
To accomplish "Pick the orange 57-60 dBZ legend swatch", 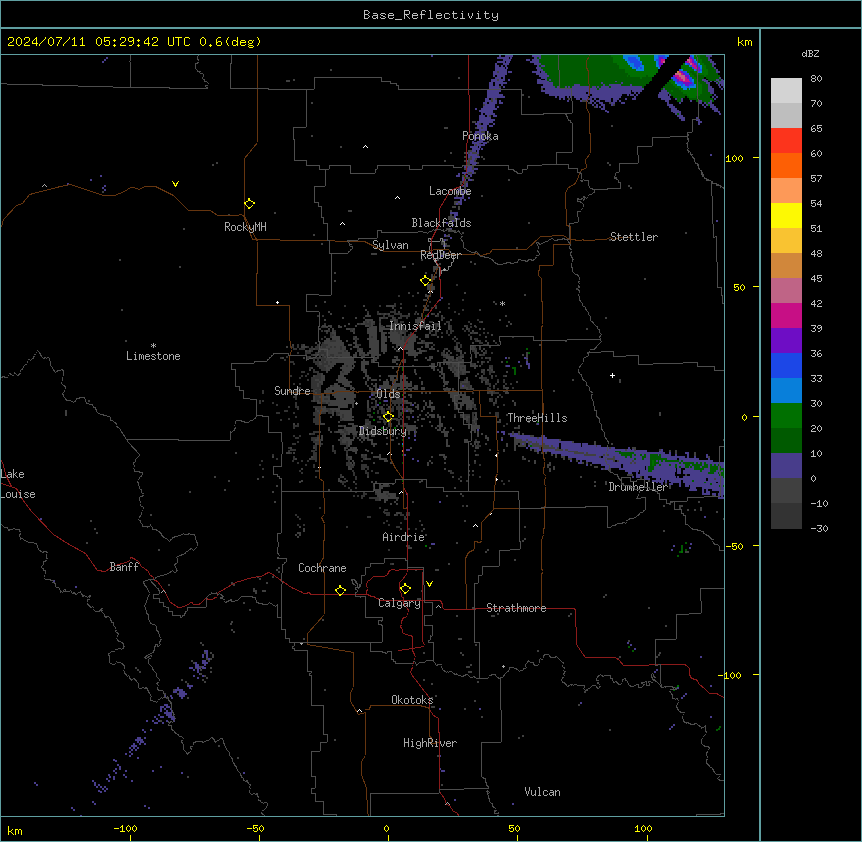I will pyautogui.click(x=786, y=165).
